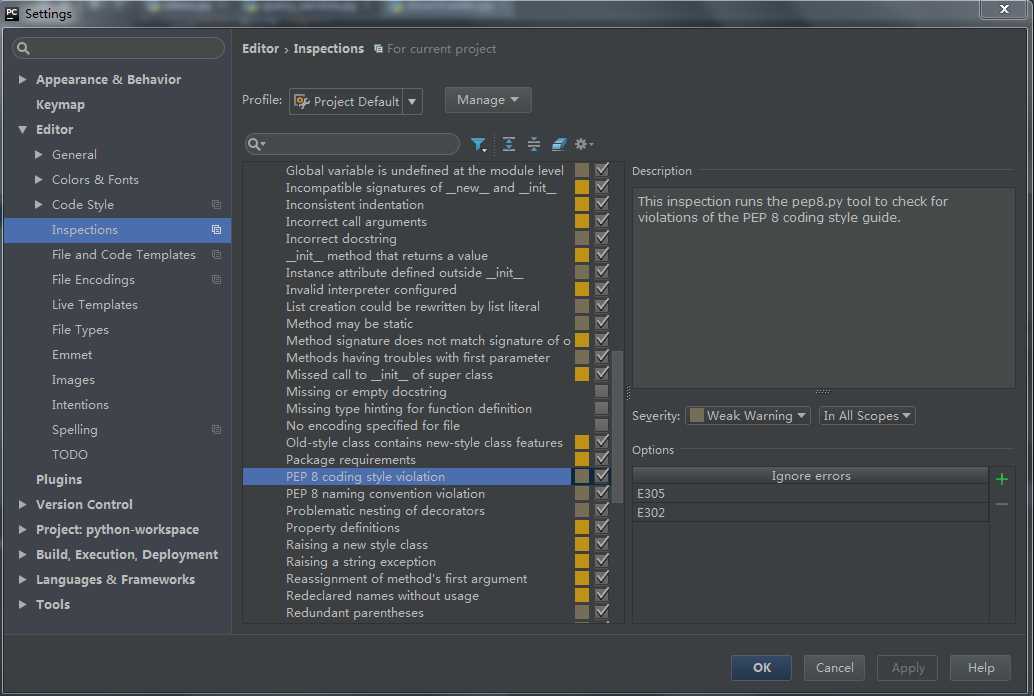Open Live Templates settings
This screenshot has width=1034, height=696.
[94, 305]
